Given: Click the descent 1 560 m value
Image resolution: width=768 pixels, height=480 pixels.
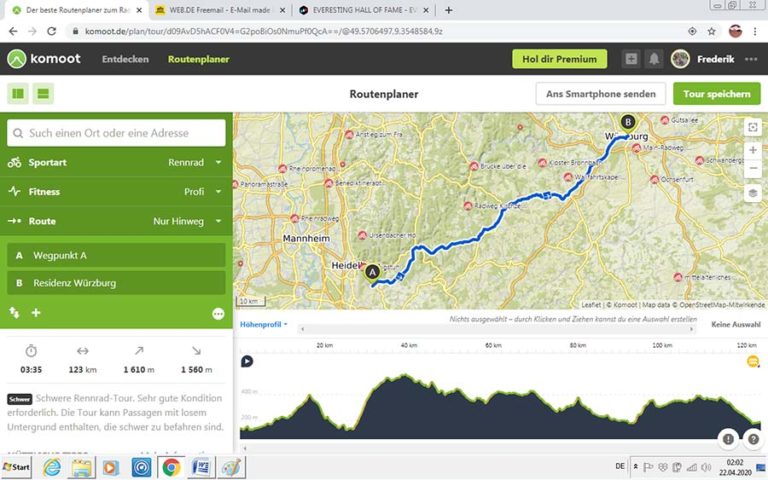Looking at the screenshot, I should point(196,370).
